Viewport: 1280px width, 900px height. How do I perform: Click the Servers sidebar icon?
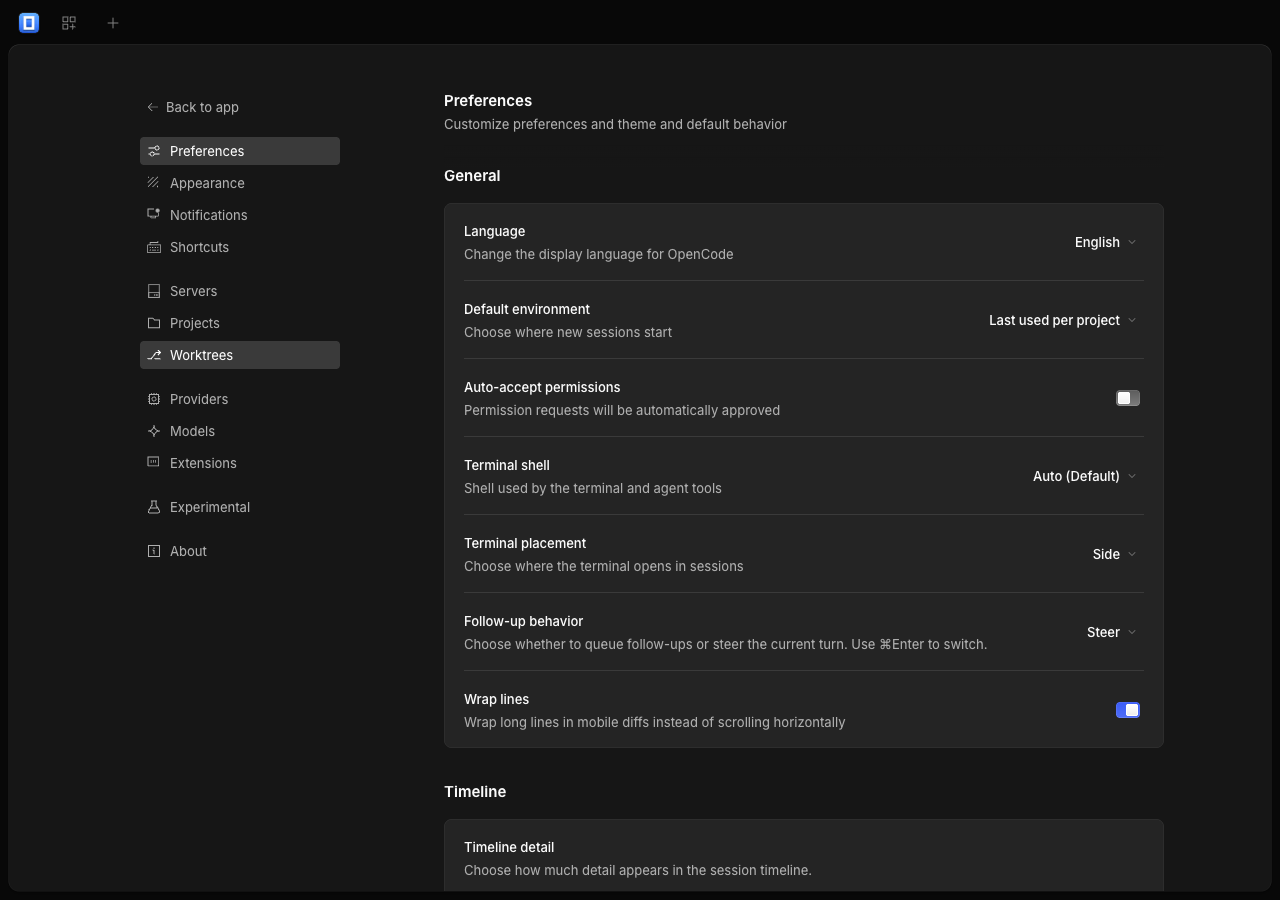tap(153, 291)
